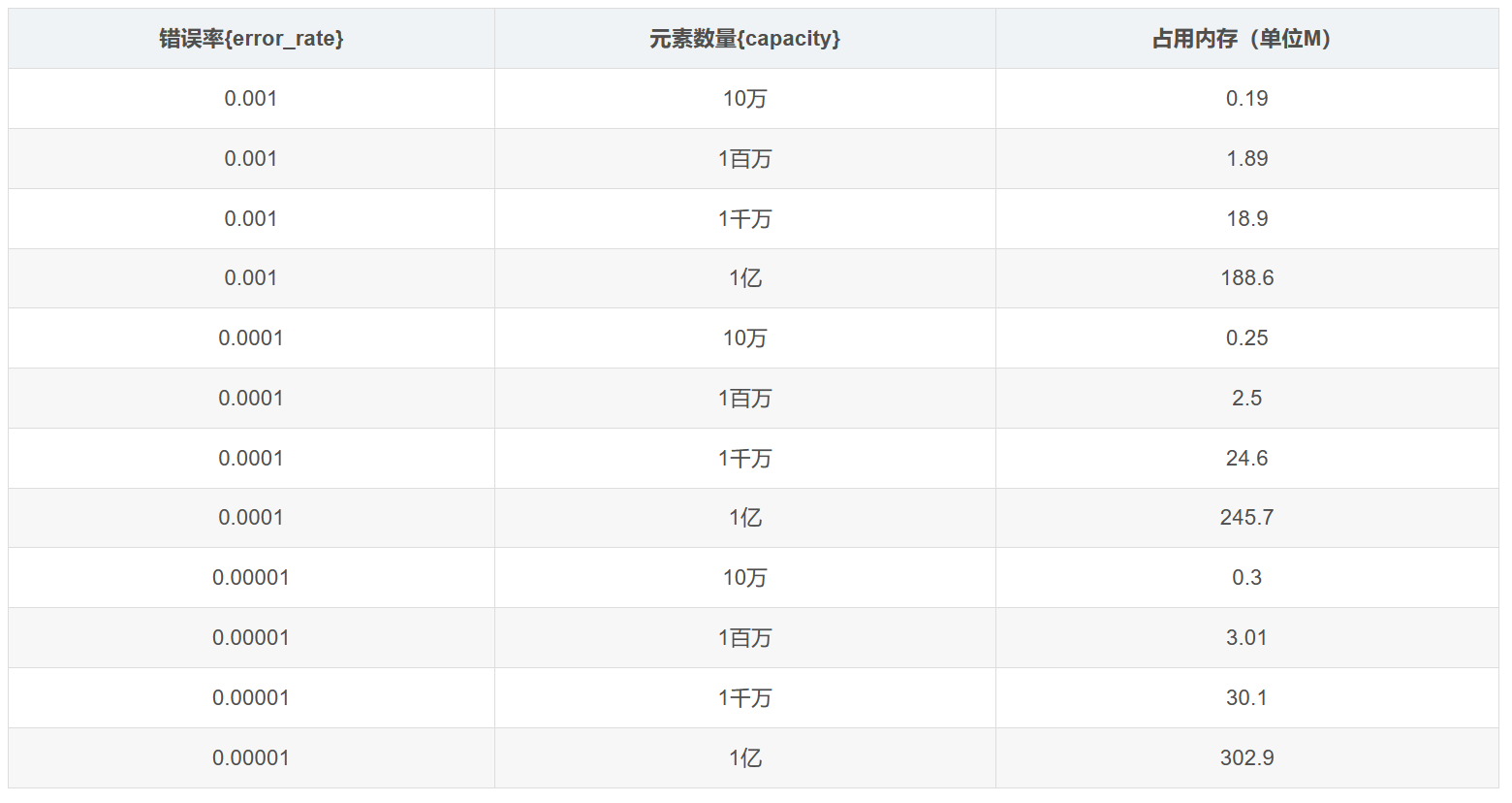Click 1亿 in the 188.6 row
1512x803 pixels.
[744, 278]
